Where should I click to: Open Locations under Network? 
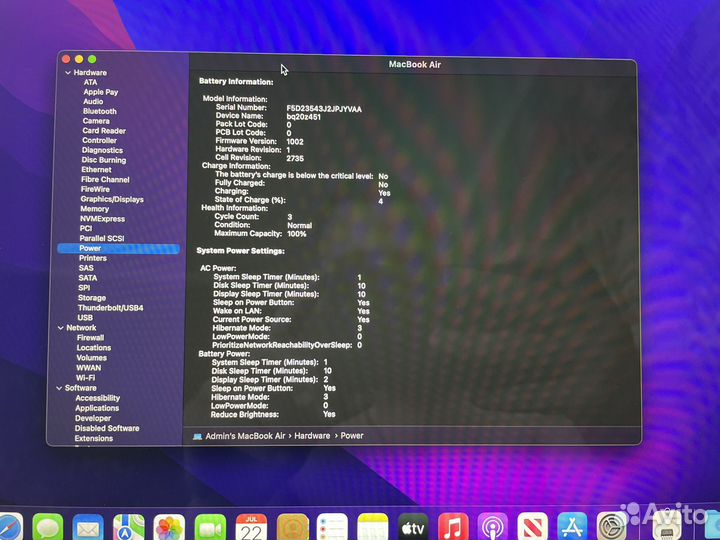pyautogui.click(x=94, y=348)
